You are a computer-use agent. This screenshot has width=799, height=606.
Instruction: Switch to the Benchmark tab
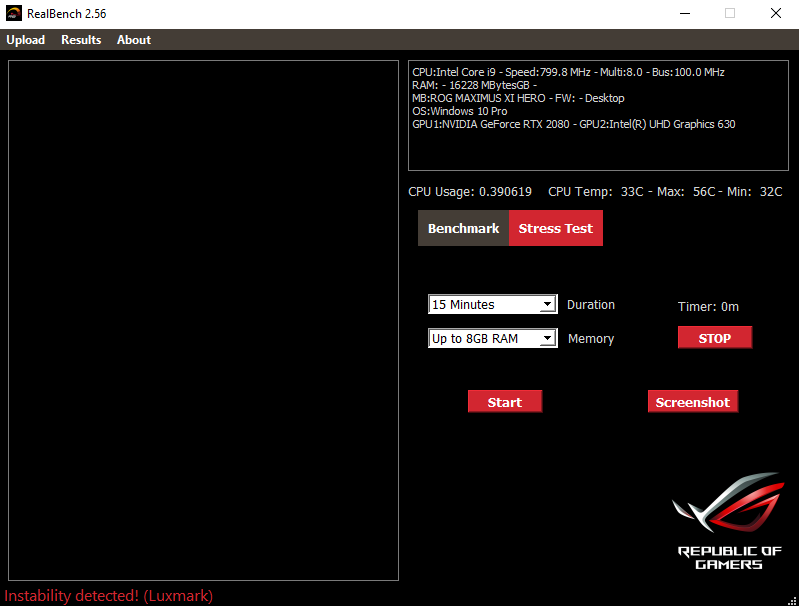pyautogui.click(x=463, y=228)
